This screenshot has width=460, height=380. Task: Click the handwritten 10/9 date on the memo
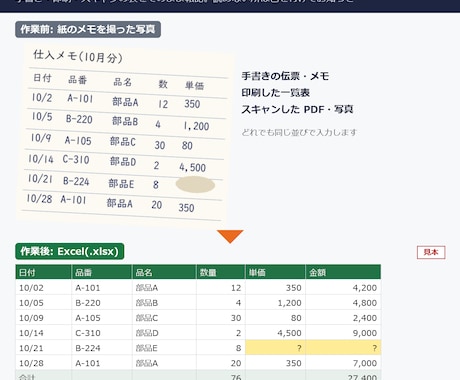point(41,138)
